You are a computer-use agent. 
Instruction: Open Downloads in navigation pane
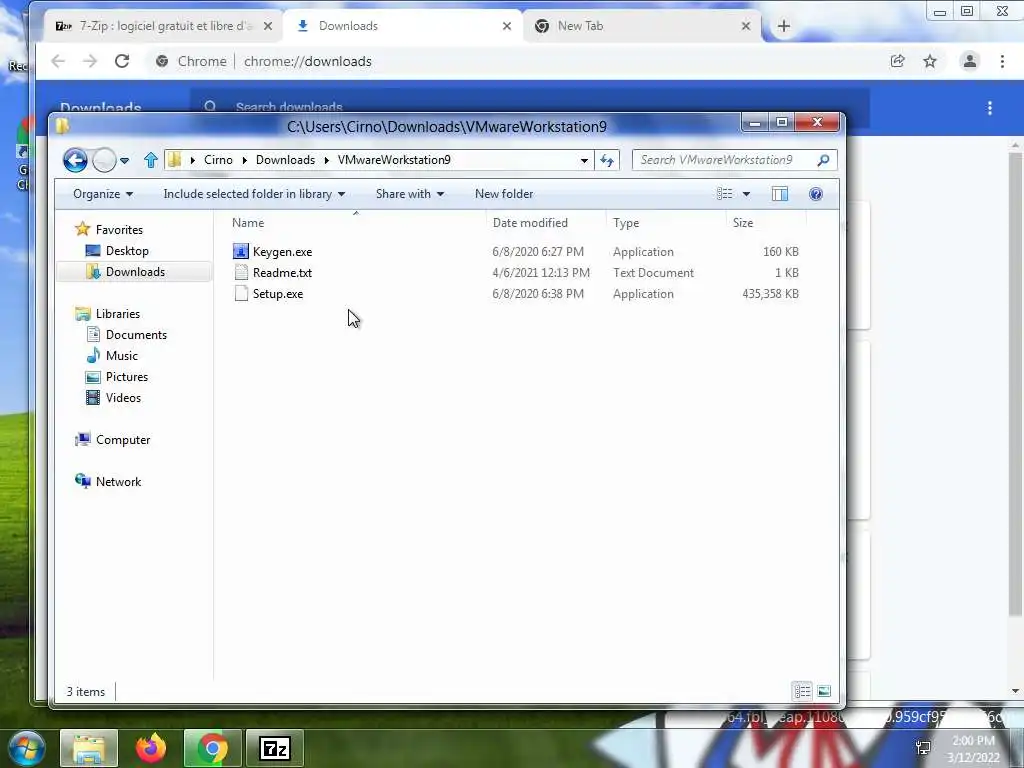point(135,272)
